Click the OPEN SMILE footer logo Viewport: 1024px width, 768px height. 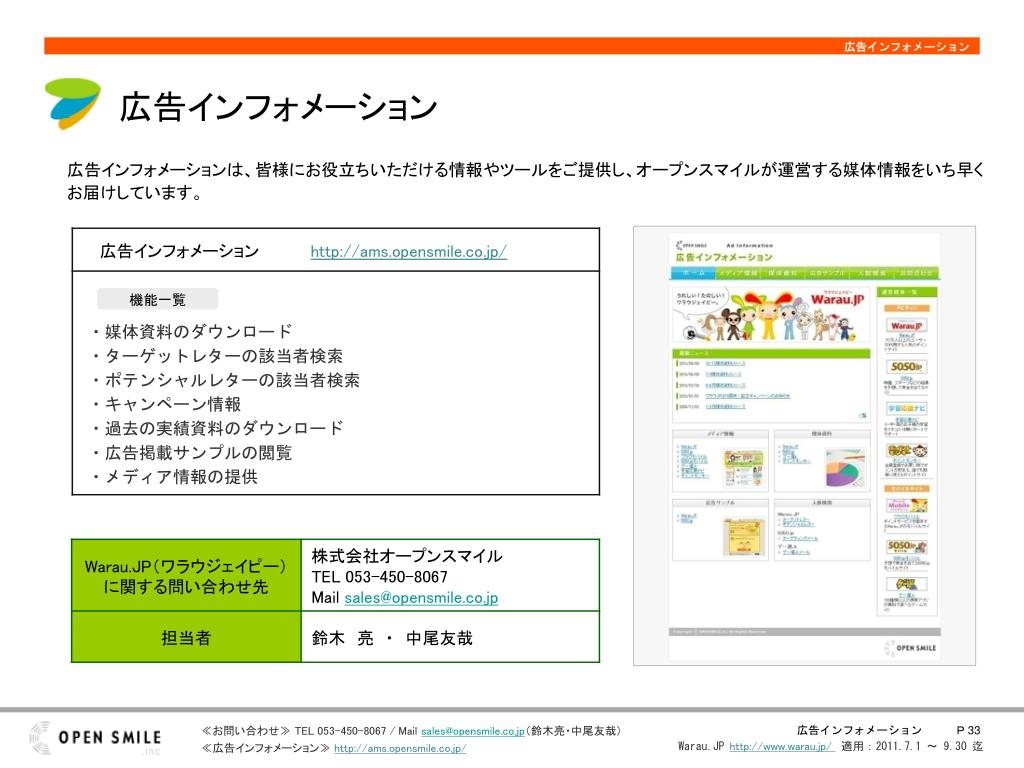96,738
